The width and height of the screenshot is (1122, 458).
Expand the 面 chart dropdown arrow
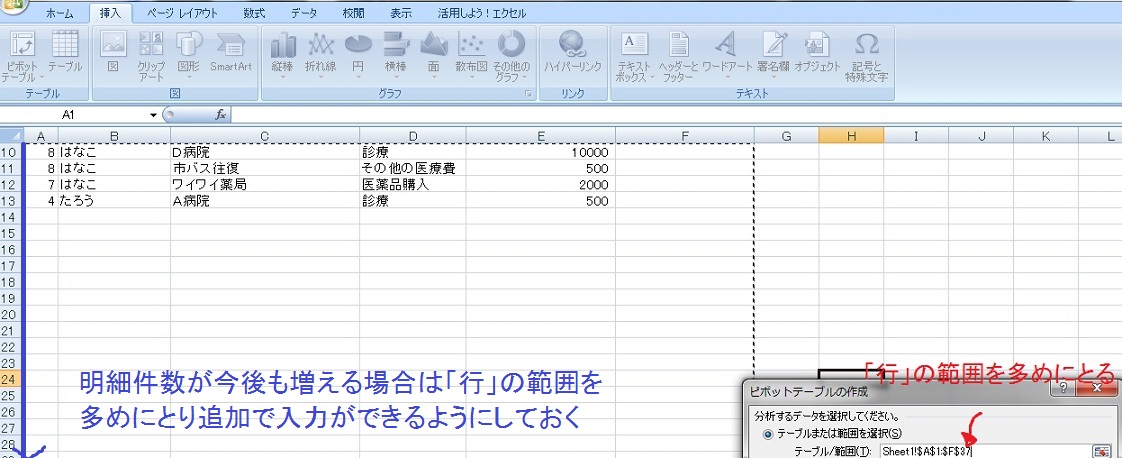click(x=433, y=77)
